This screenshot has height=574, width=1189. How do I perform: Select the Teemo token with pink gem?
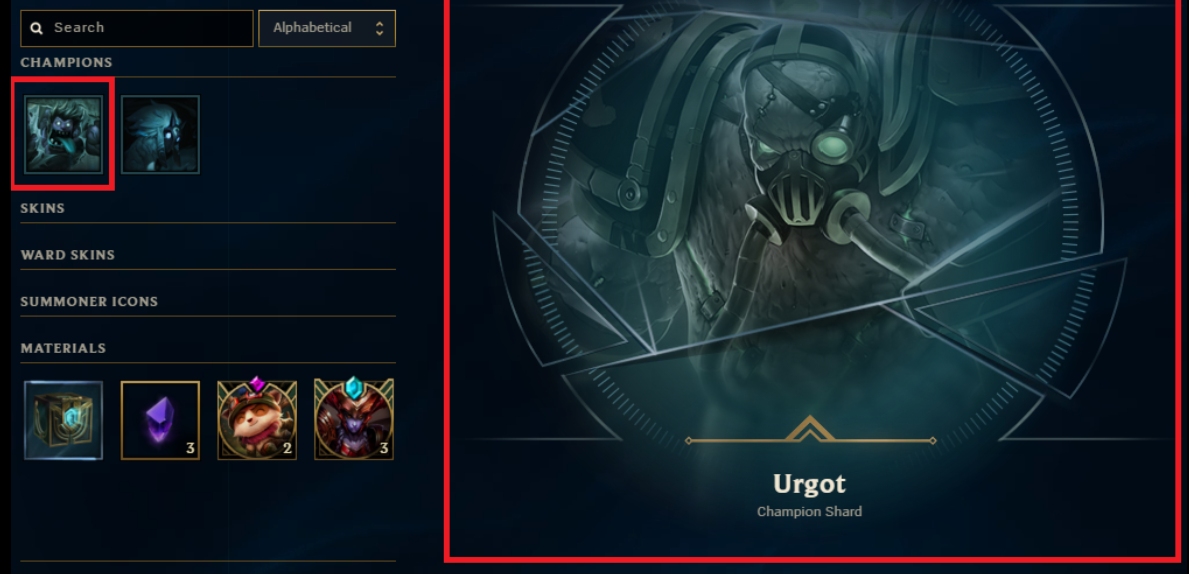[x=257, y=419]
